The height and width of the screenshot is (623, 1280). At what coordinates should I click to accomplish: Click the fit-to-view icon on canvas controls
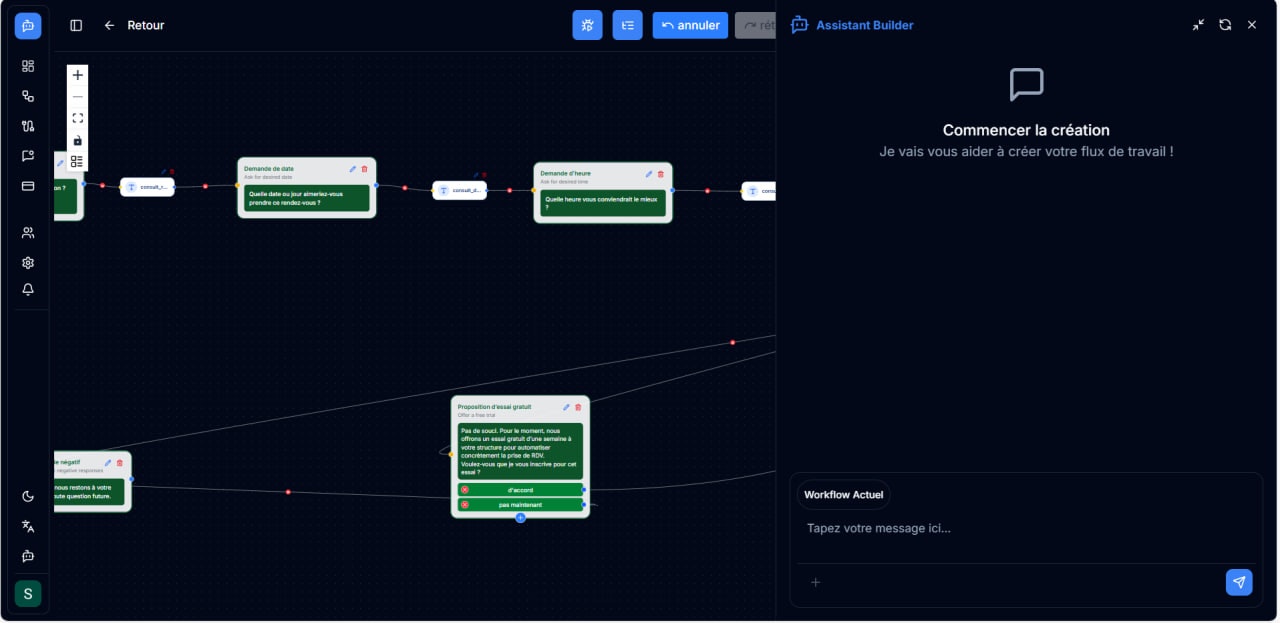[x=77, y=117]
